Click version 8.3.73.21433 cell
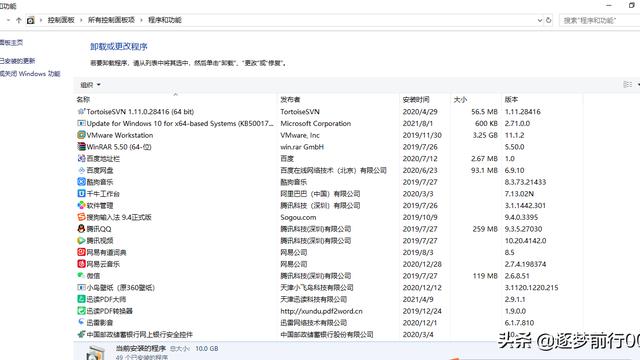 coord(525,182)
